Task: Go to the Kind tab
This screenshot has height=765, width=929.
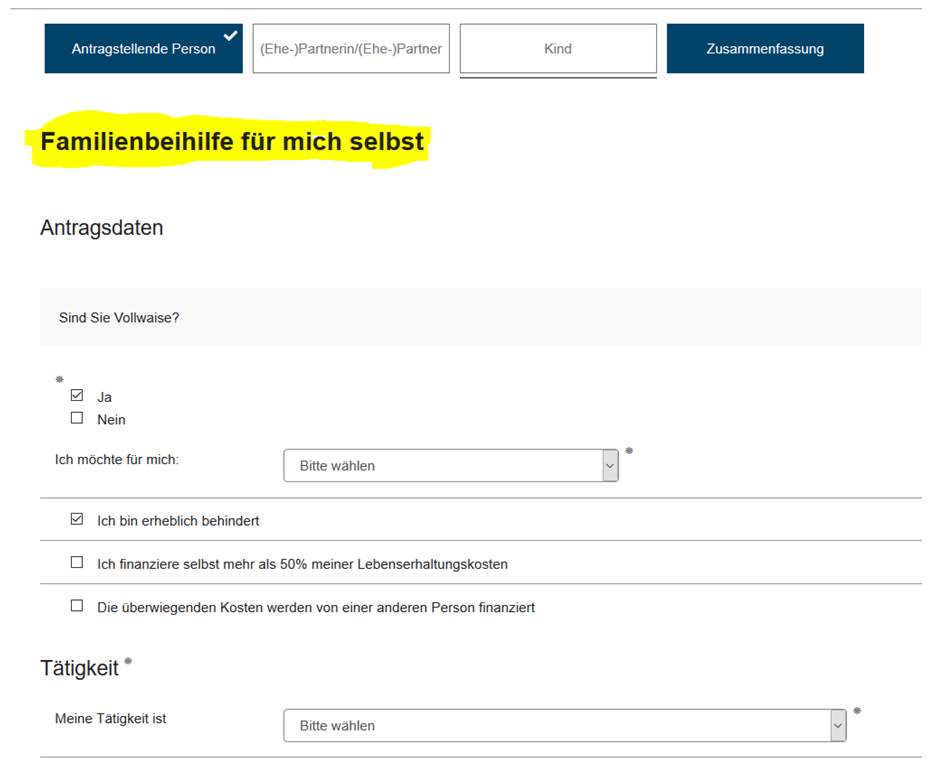Action: [558, 49]
